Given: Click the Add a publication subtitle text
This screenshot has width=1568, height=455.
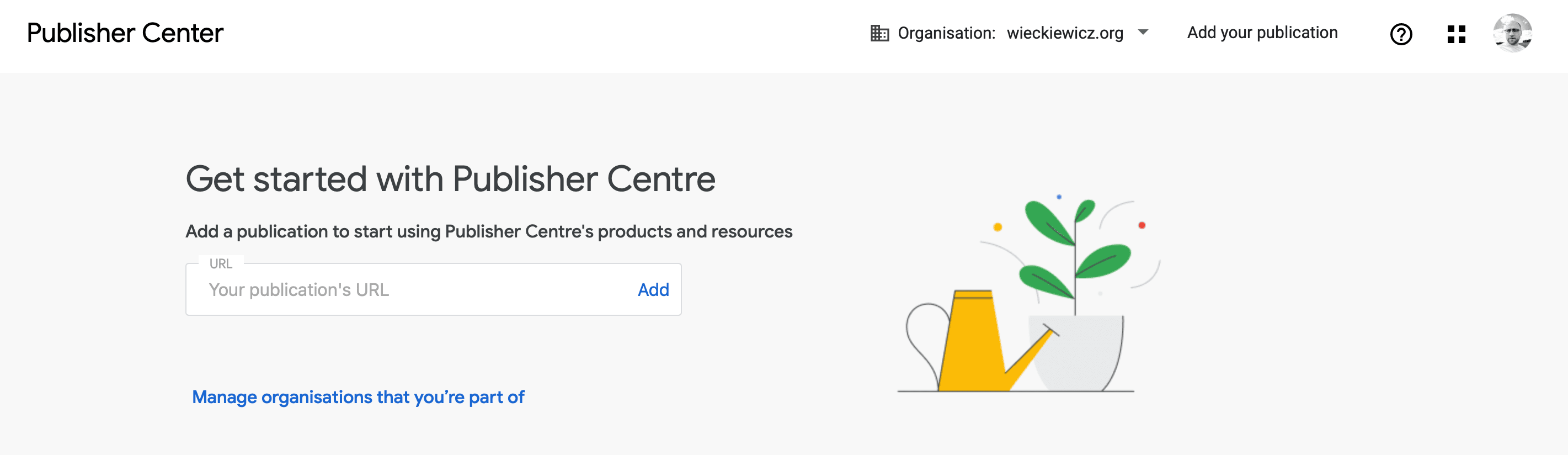Looking at the screenshot, I should (x=489, y=231).
